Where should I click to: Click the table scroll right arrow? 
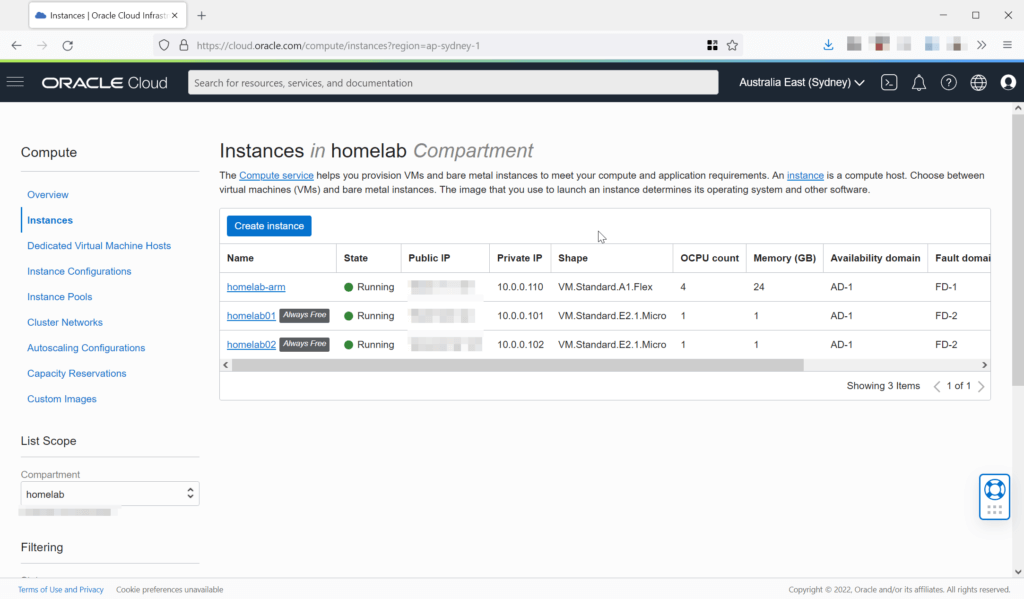tap(984, 364)
